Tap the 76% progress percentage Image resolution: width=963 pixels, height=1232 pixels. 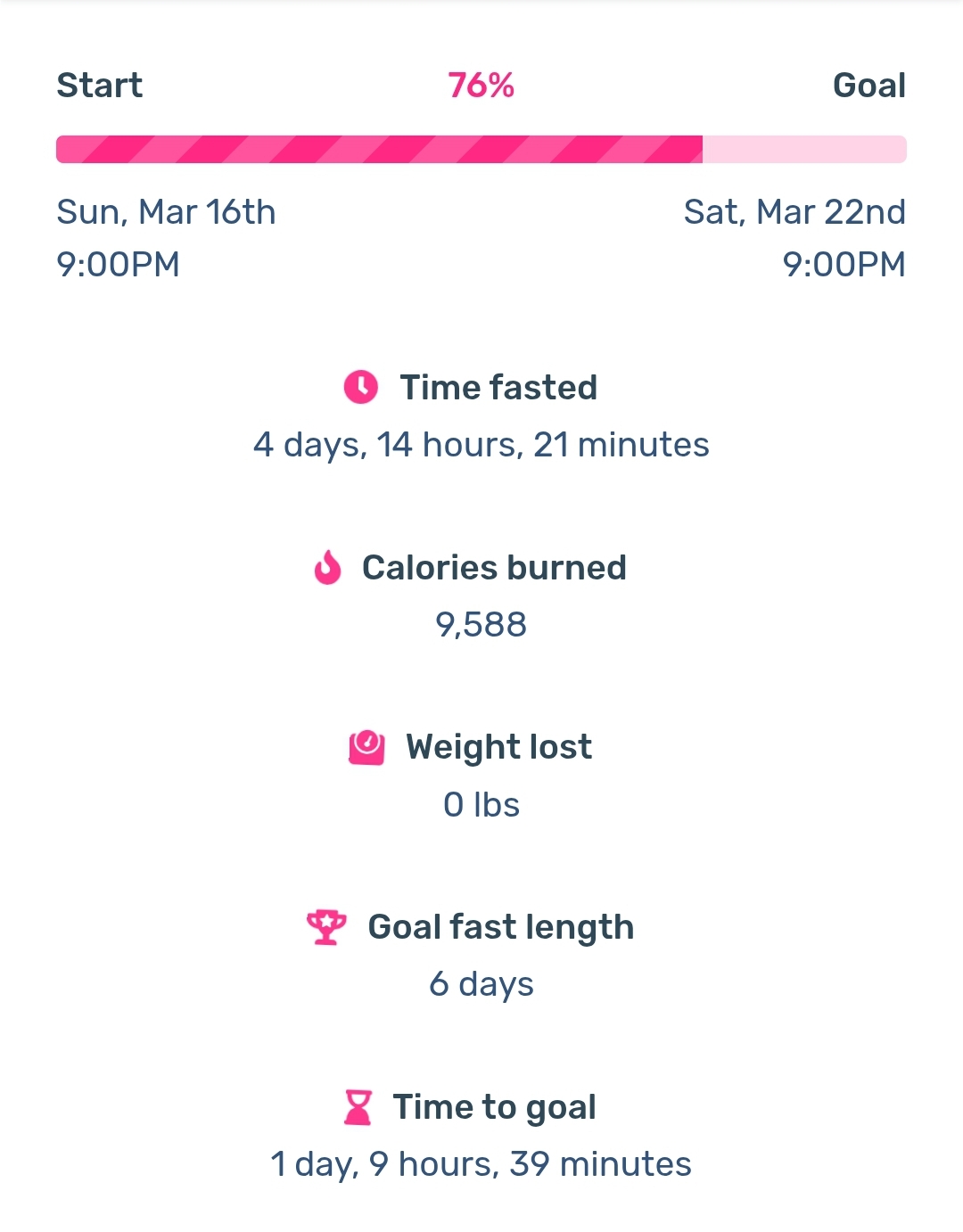pyautogui.click(x=481, y=86)
